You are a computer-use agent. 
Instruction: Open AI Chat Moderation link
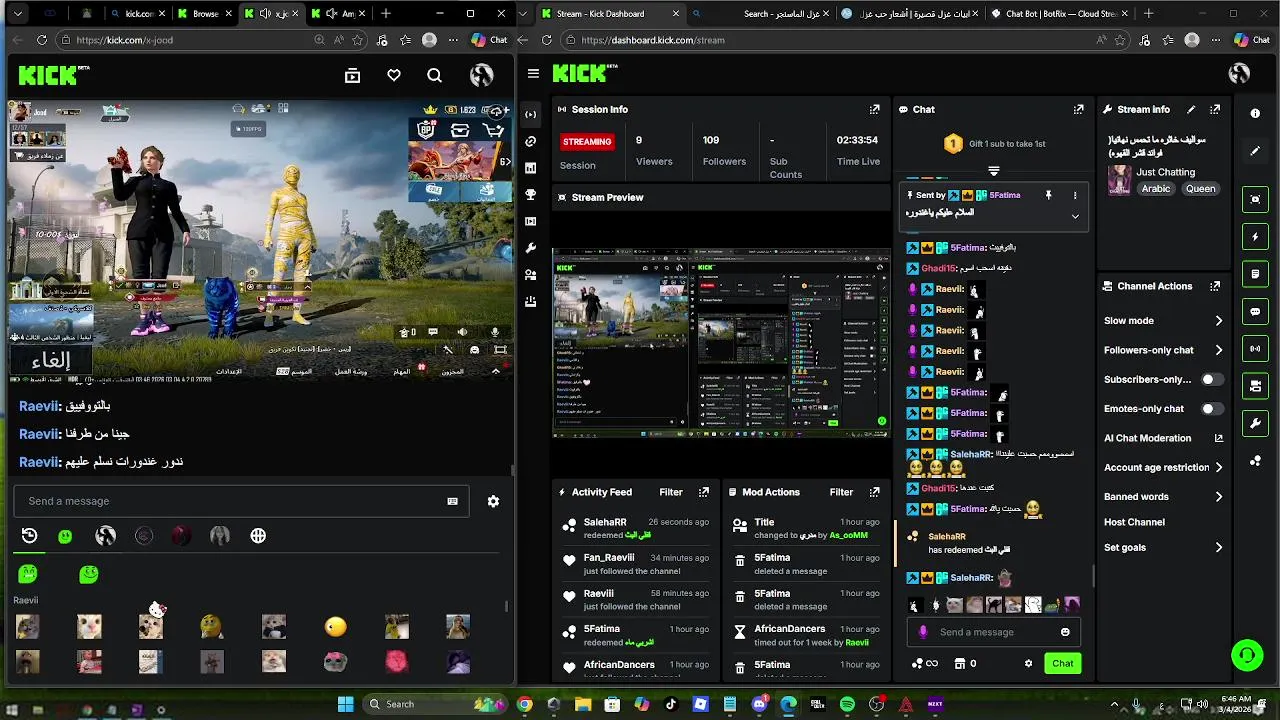coord(1161,438)
